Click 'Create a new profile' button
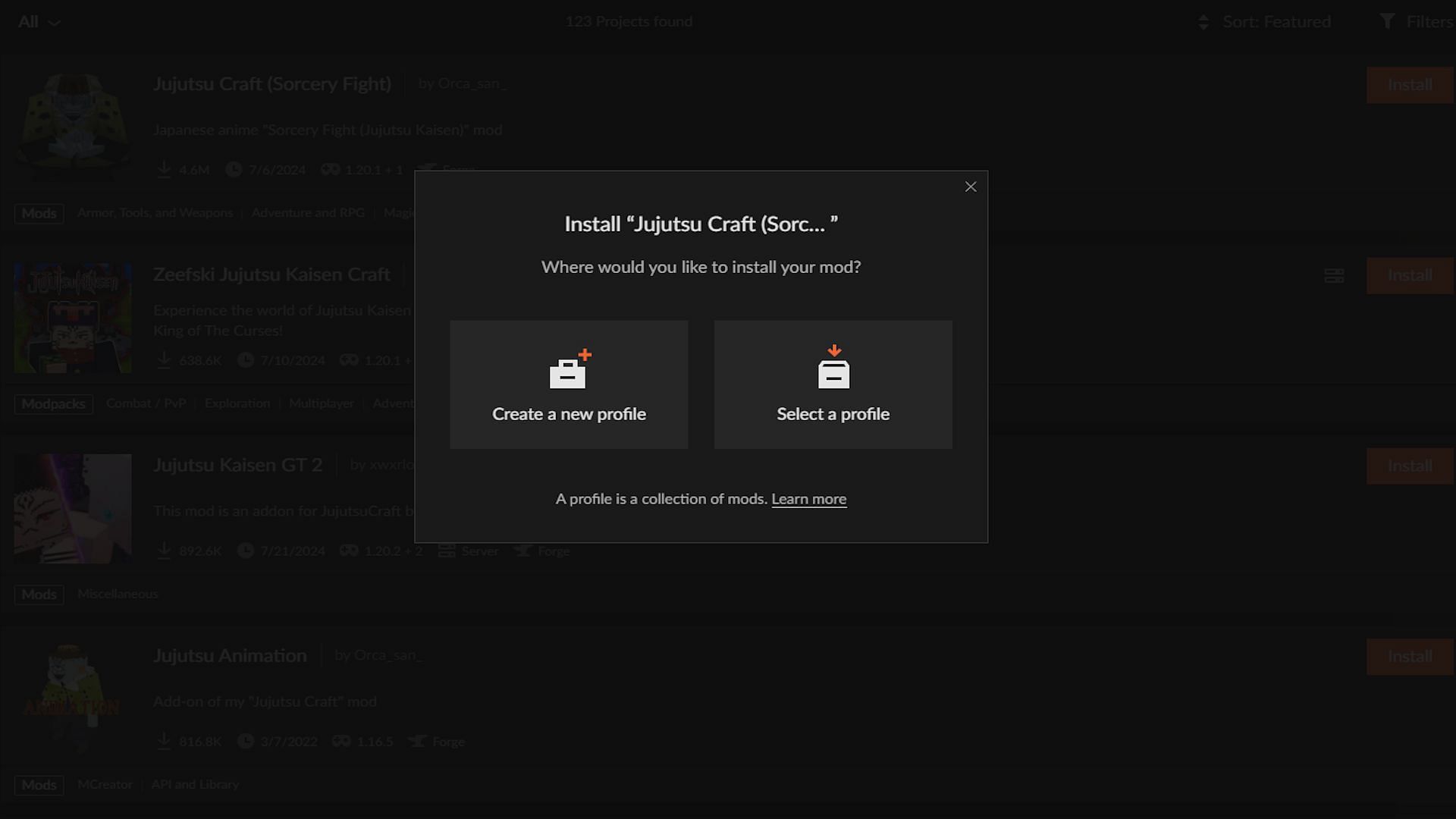This screenshot has width=1456, height=819. pos(569,384)
